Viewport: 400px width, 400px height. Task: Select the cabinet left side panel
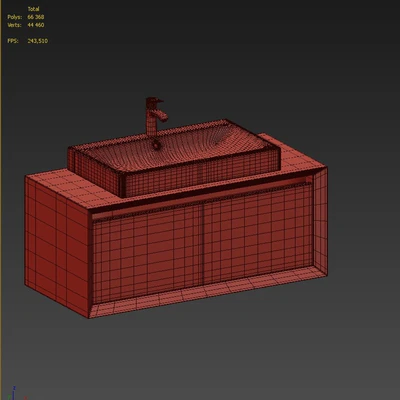pos(57,247)
